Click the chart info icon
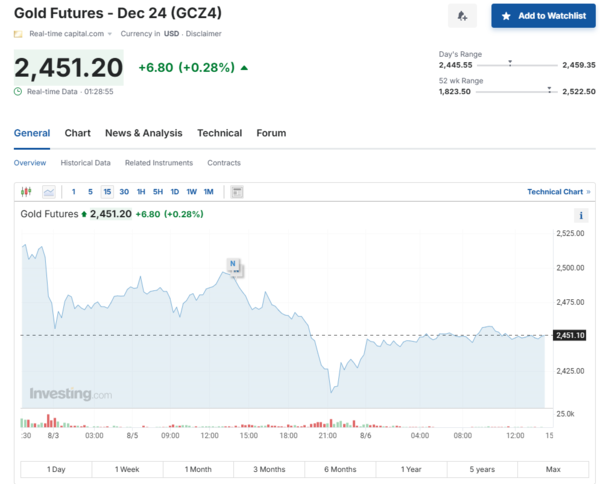Image resolution: width=600 pixels, height=484 pixels. pos(581,216)
